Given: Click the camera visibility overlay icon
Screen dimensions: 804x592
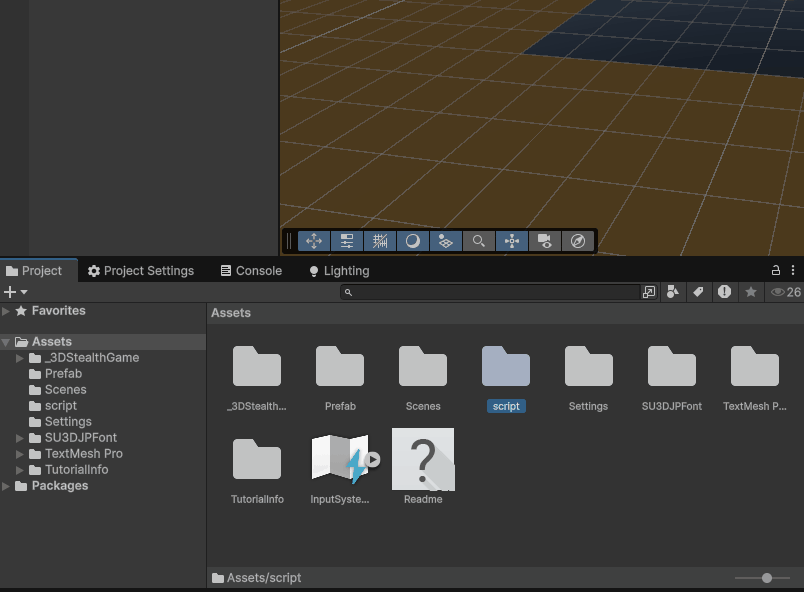Looking at the screenshot, I should click(544, 241).
